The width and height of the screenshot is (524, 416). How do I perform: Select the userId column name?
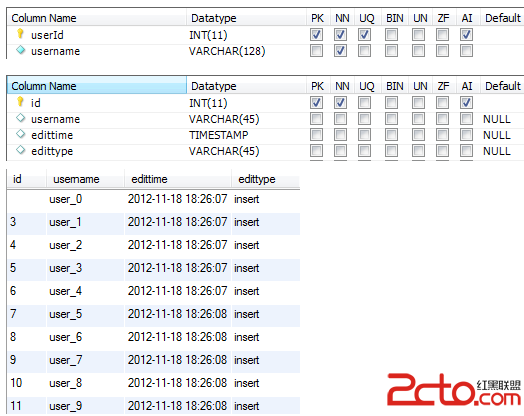[x=47, y=35]
